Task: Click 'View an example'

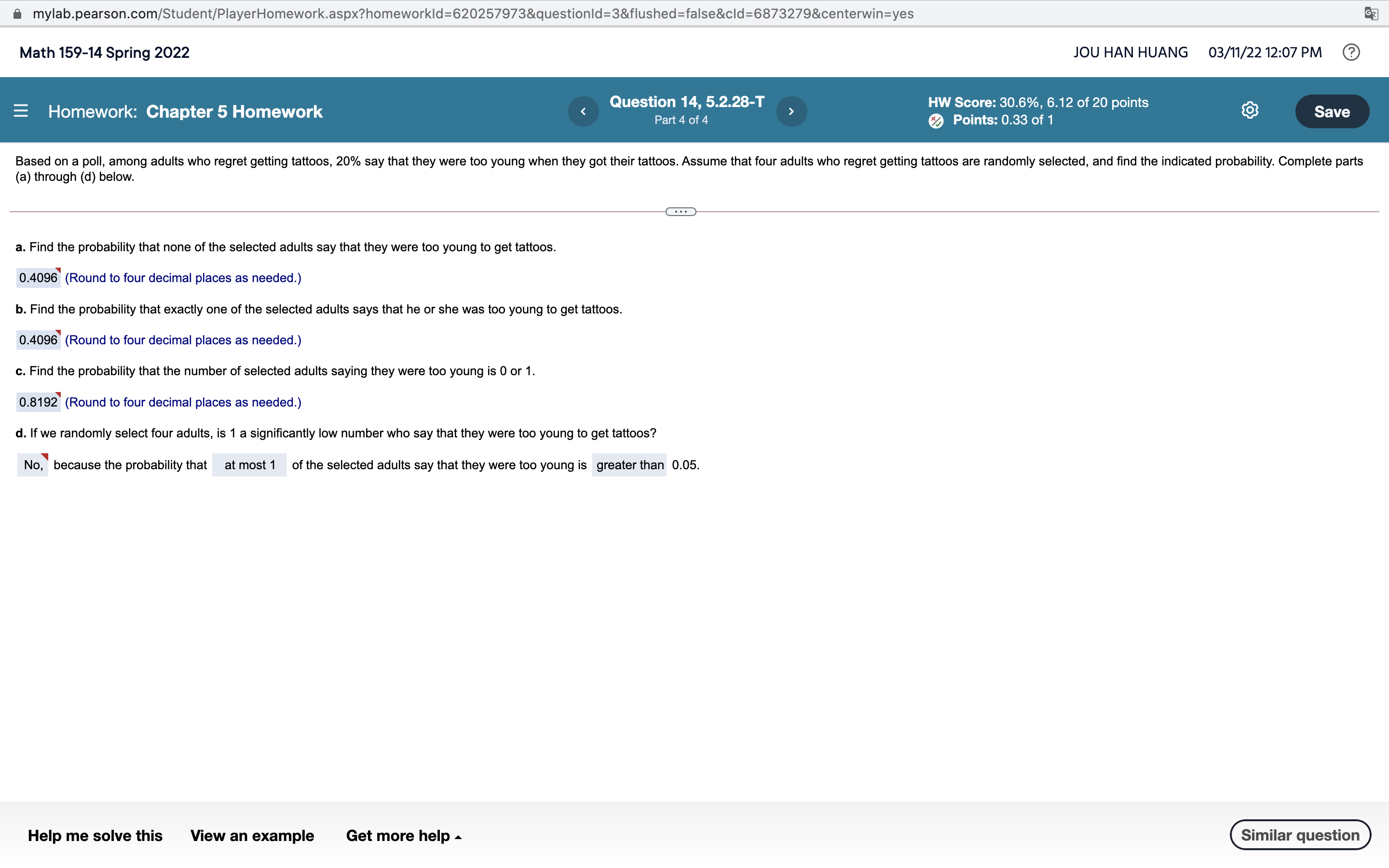Action: [x=252, y=835]
